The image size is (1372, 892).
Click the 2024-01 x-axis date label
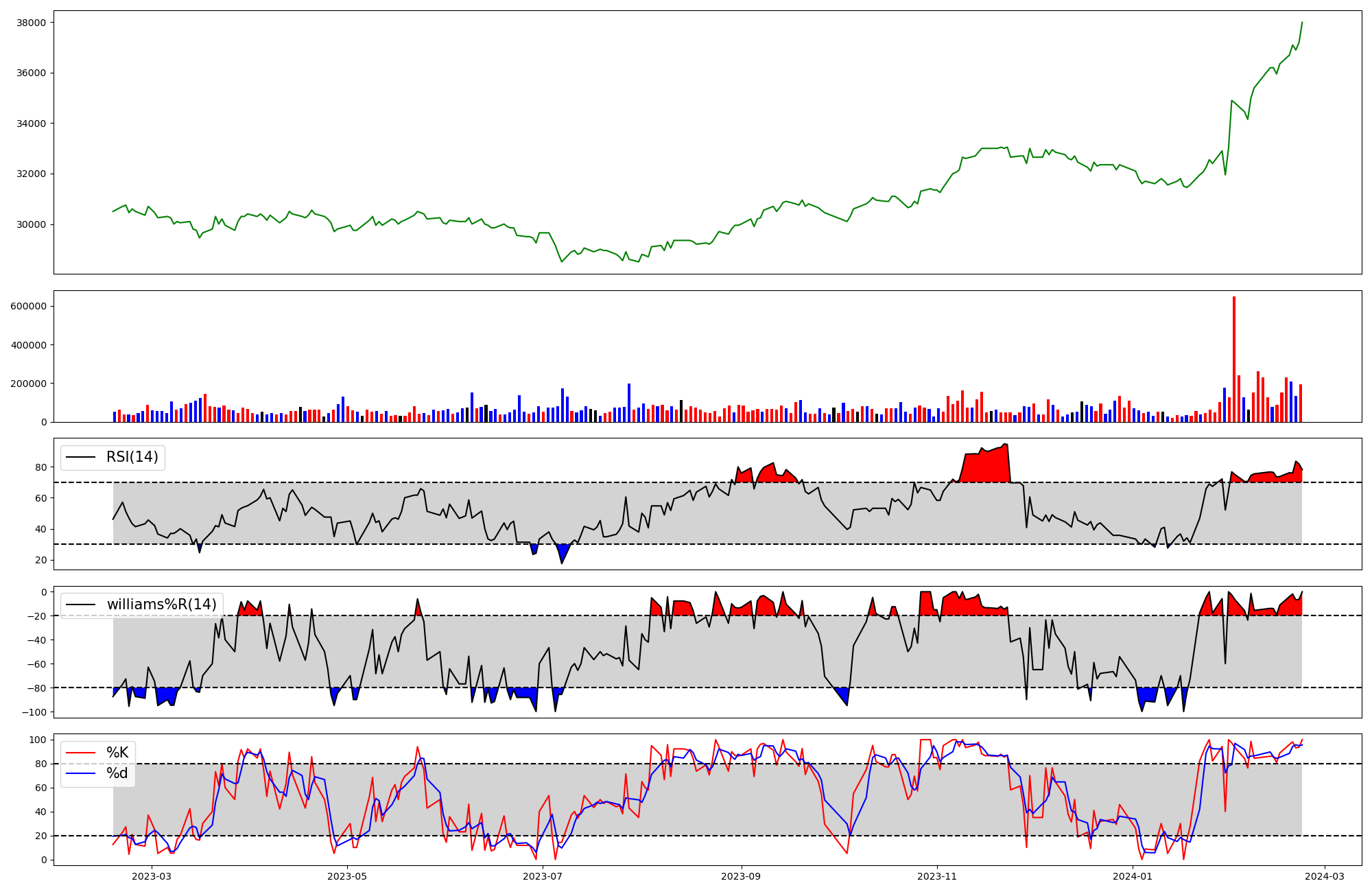[1132, 876]
